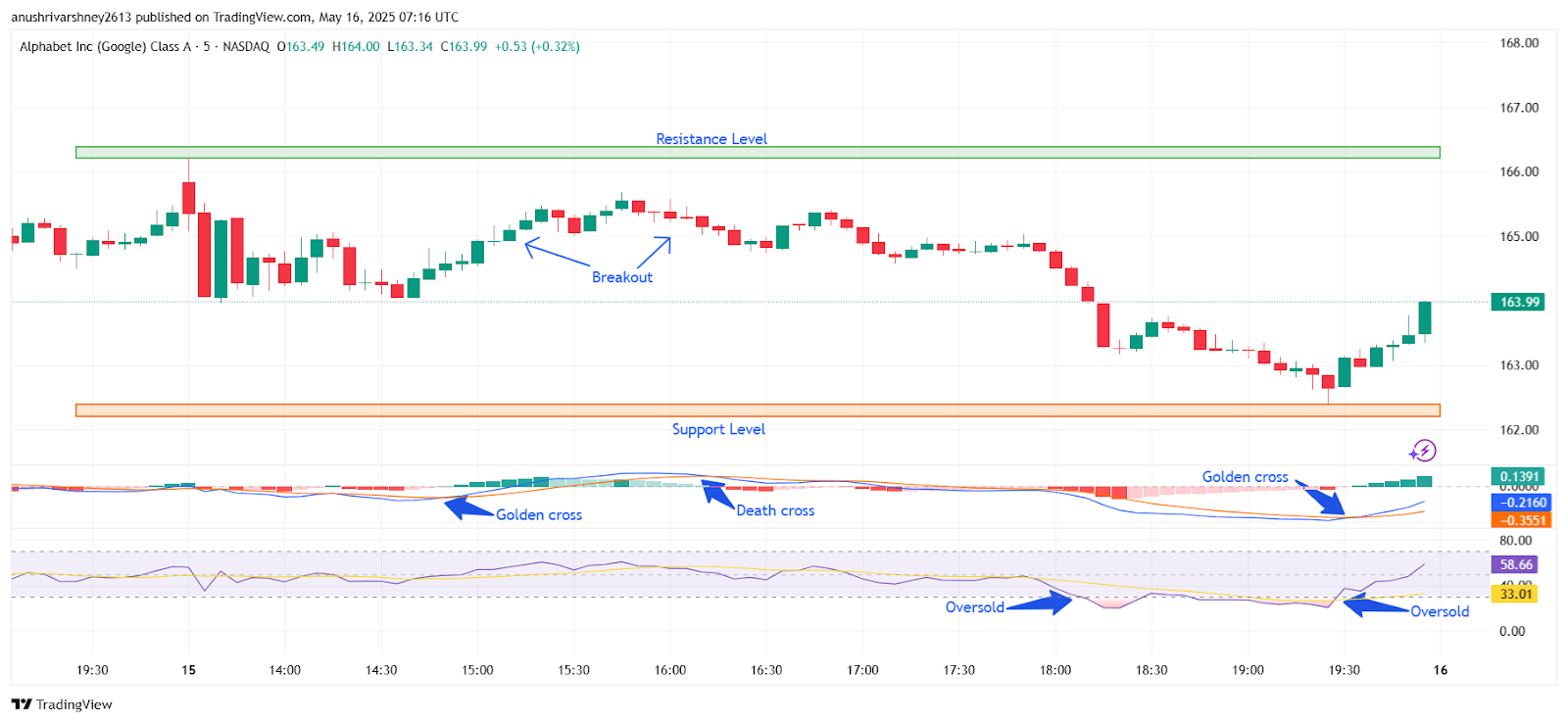Click the high price value H164.00
1568x723 pixels.
[356, 46]
